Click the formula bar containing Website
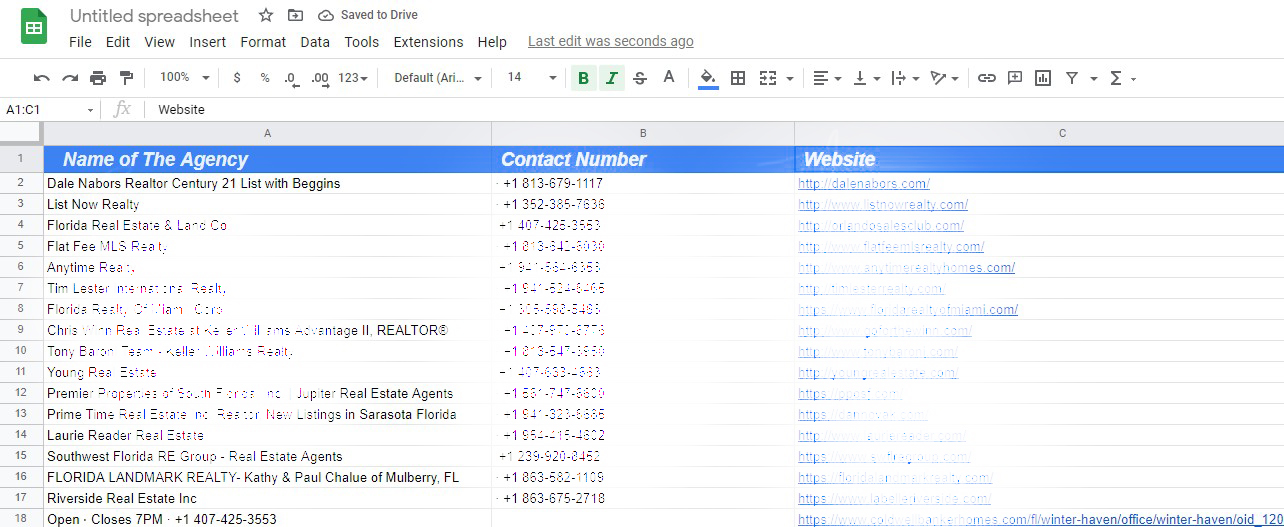The width and height of the screenshot is (1284, 527). coord(715,110)
